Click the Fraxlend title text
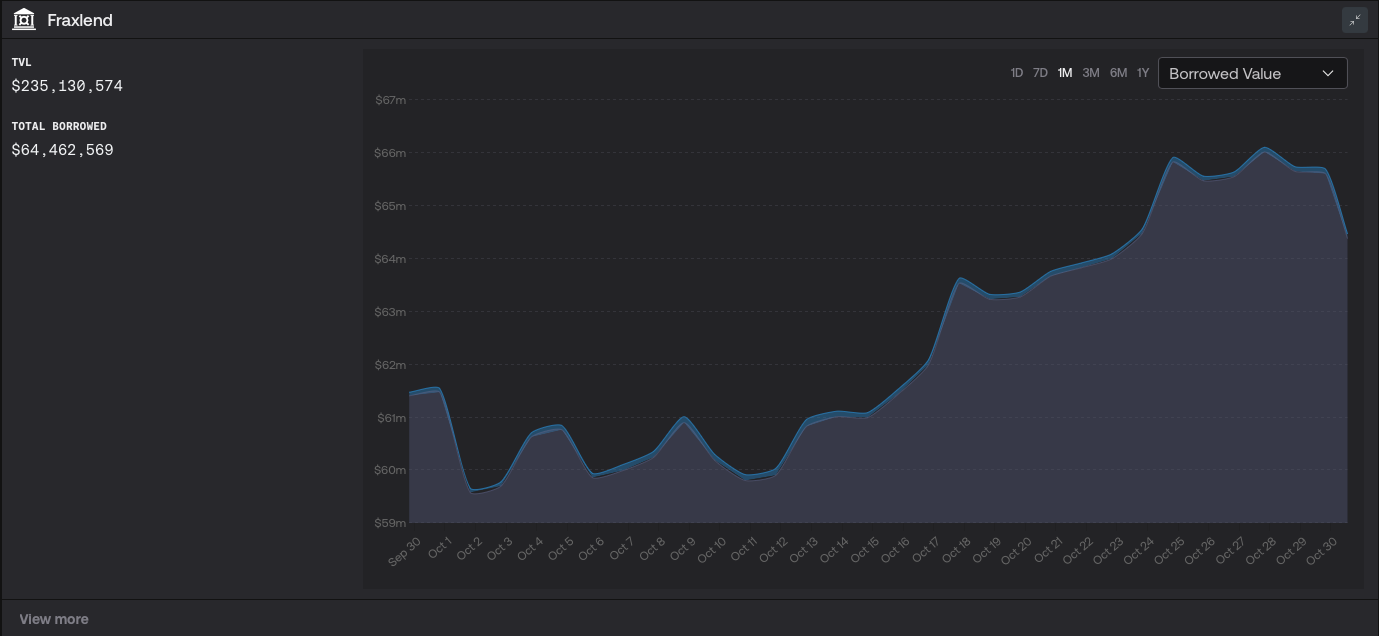This screenshot has height=636, width=1379. click(80, 20)
